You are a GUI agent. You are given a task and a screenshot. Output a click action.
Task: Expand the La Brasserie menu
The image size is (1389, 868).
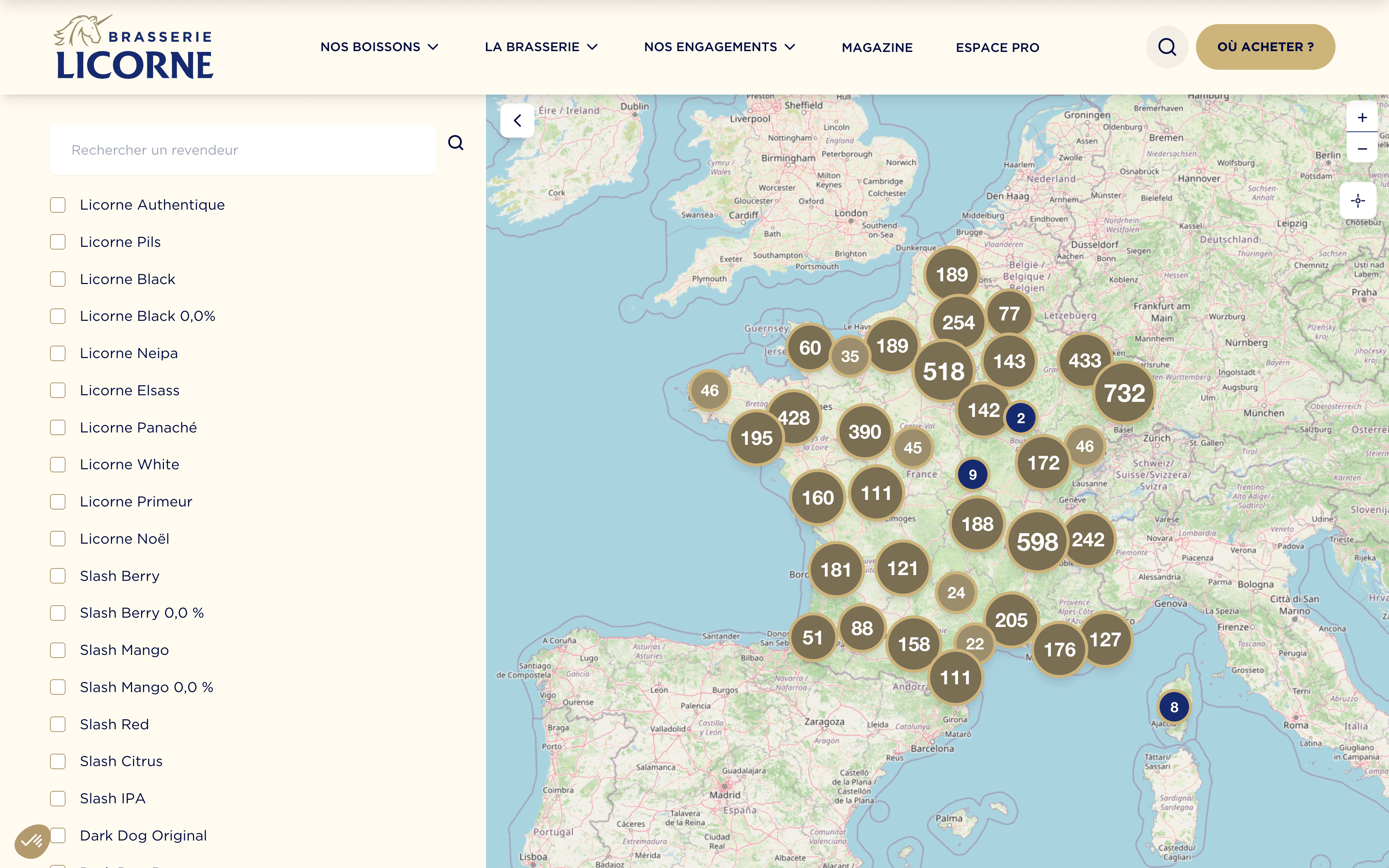(541, 47)
